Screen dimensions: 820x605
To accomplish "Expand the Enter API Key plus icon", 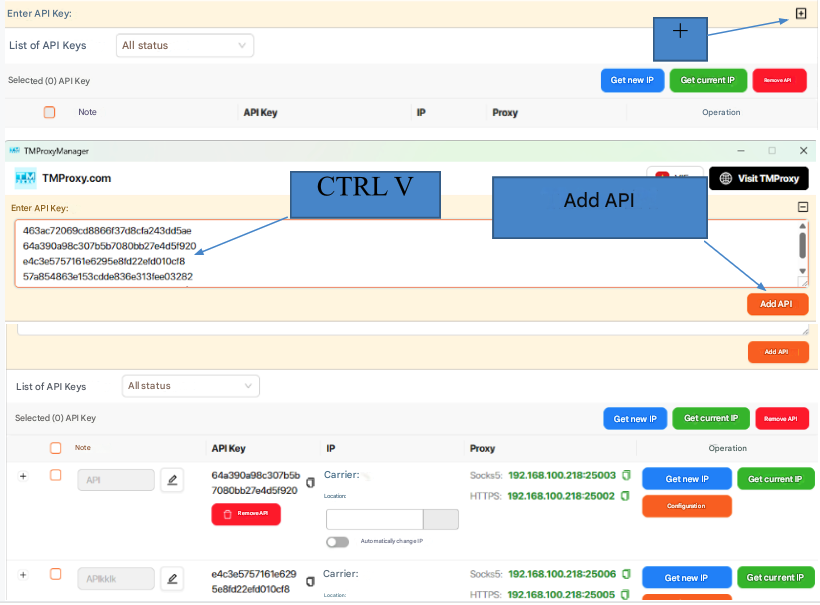I will coord(801,13).
